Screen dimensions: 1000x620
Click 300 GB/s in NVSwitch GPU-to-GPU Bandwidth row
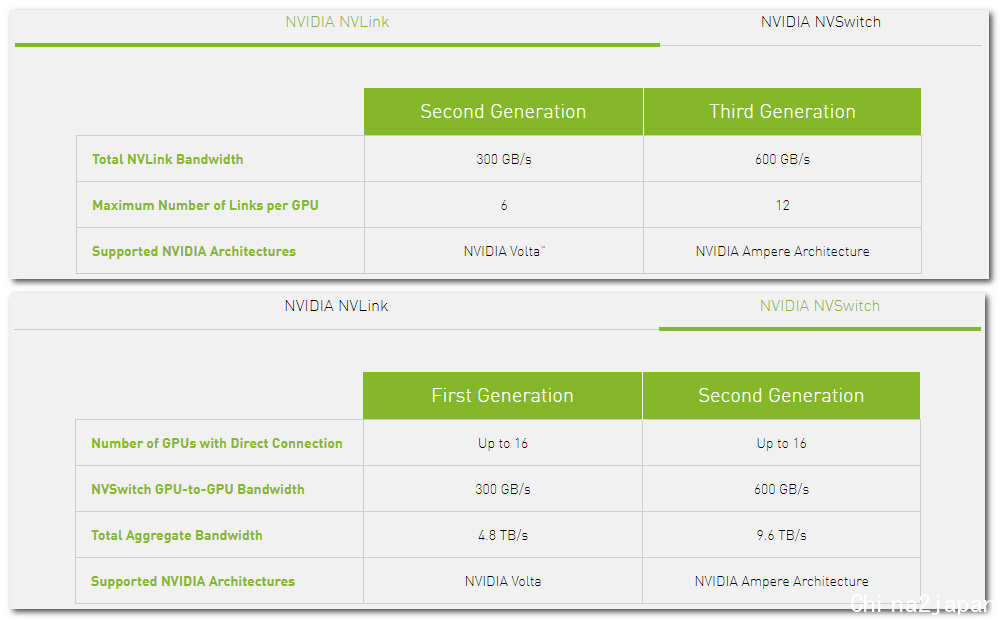[x=503, y=489]
